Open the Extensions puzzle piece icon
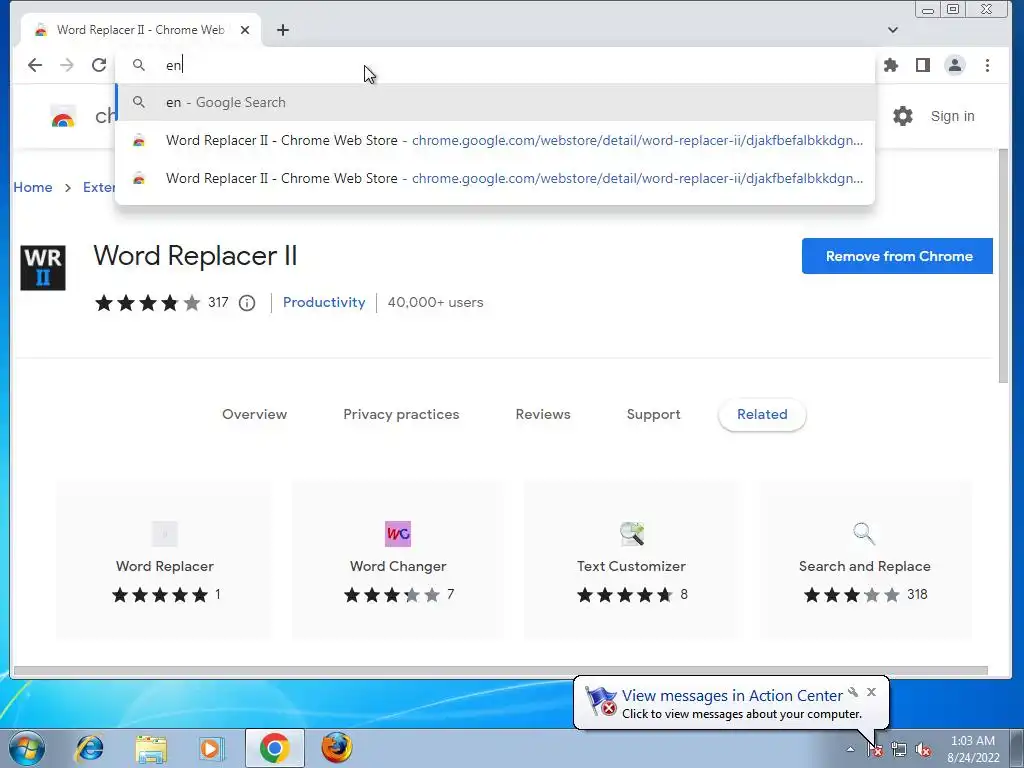The image size is (1024, 768). pos(891,65)
